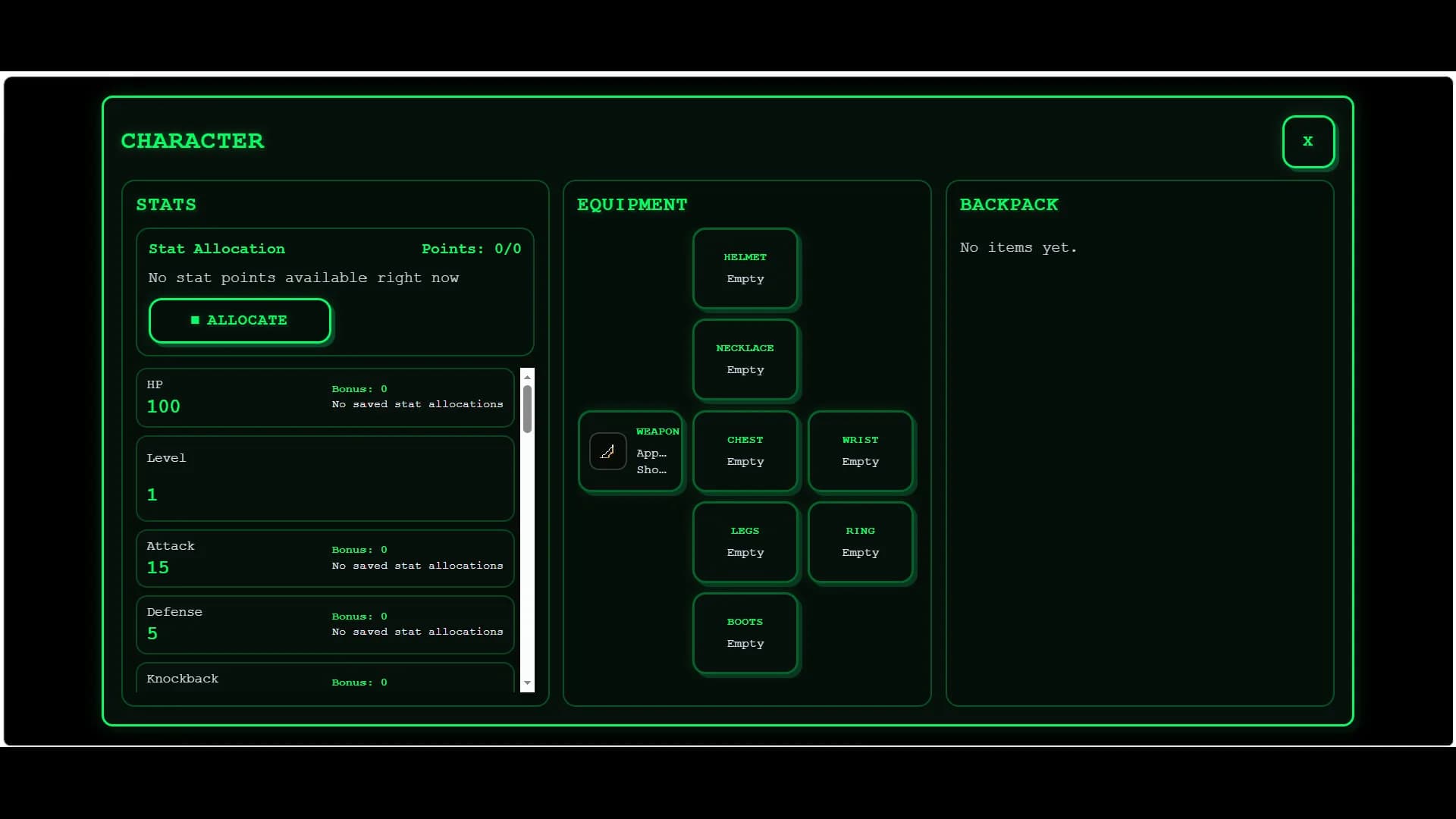Select the empty Wrist slot
Screen dimensions: 1456x819
(x=860, y=451)
